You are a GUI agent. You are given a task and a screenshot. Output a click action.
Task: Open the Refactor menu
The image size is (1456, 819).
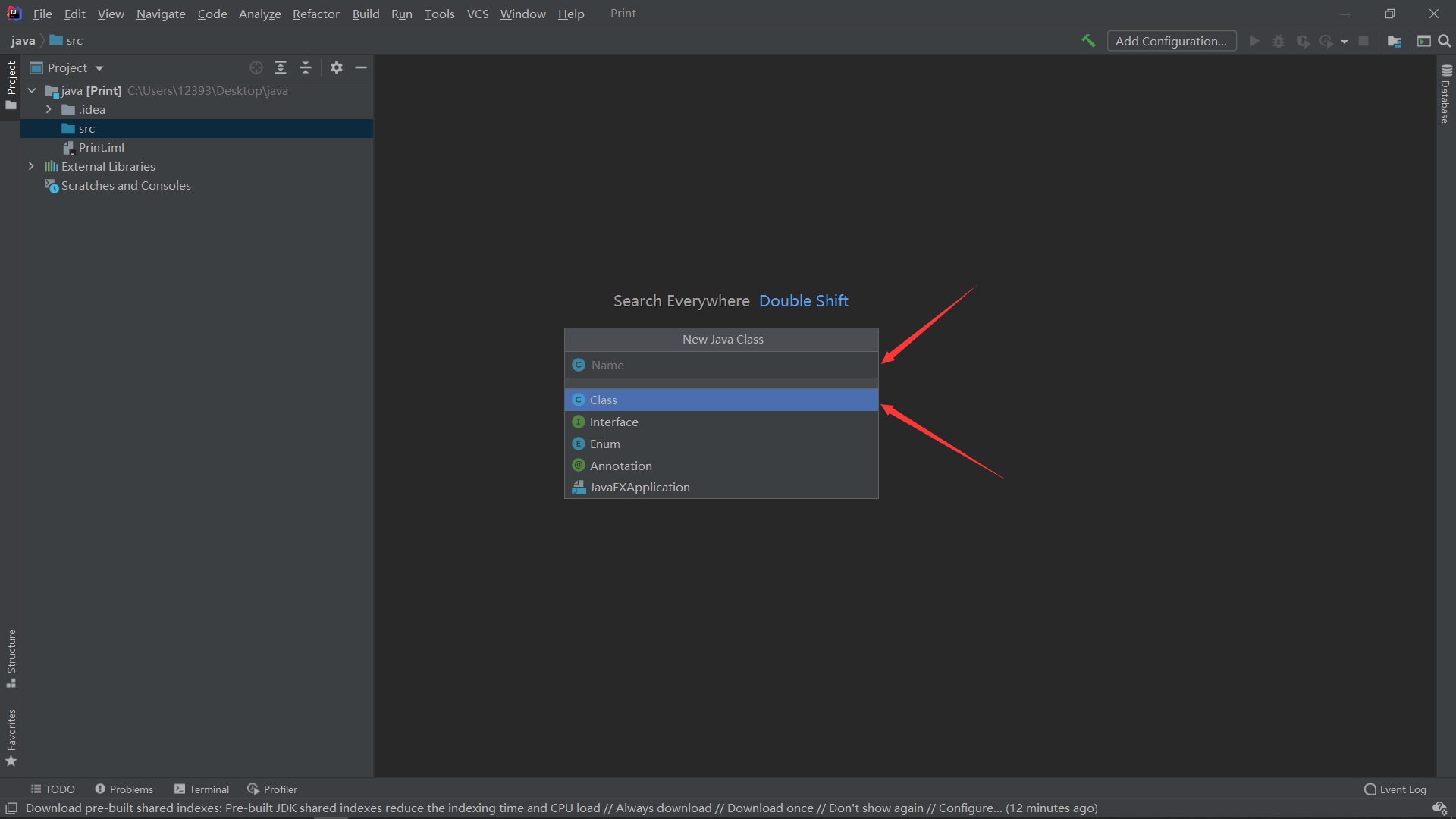coord(315,14)
